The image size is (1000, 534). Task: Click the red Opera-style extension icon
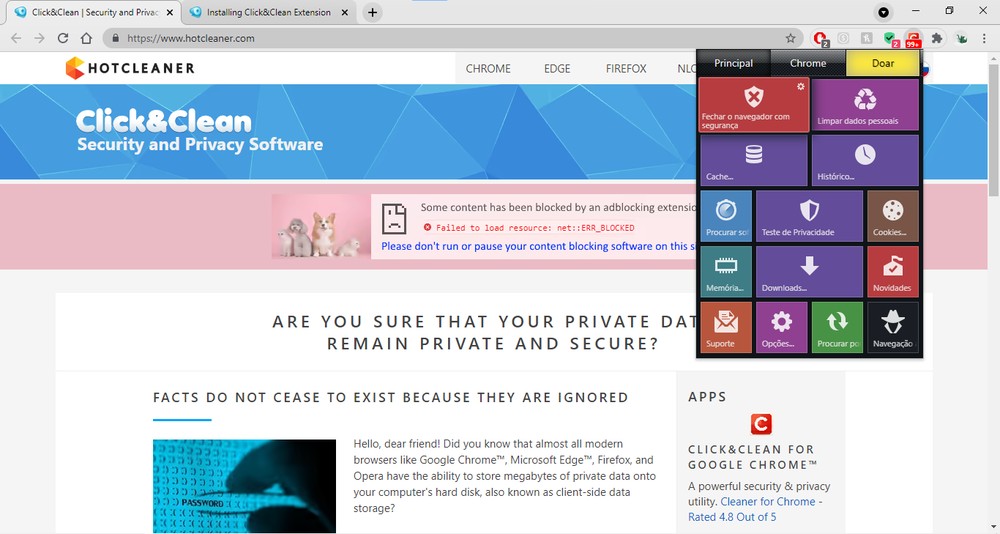821,39
